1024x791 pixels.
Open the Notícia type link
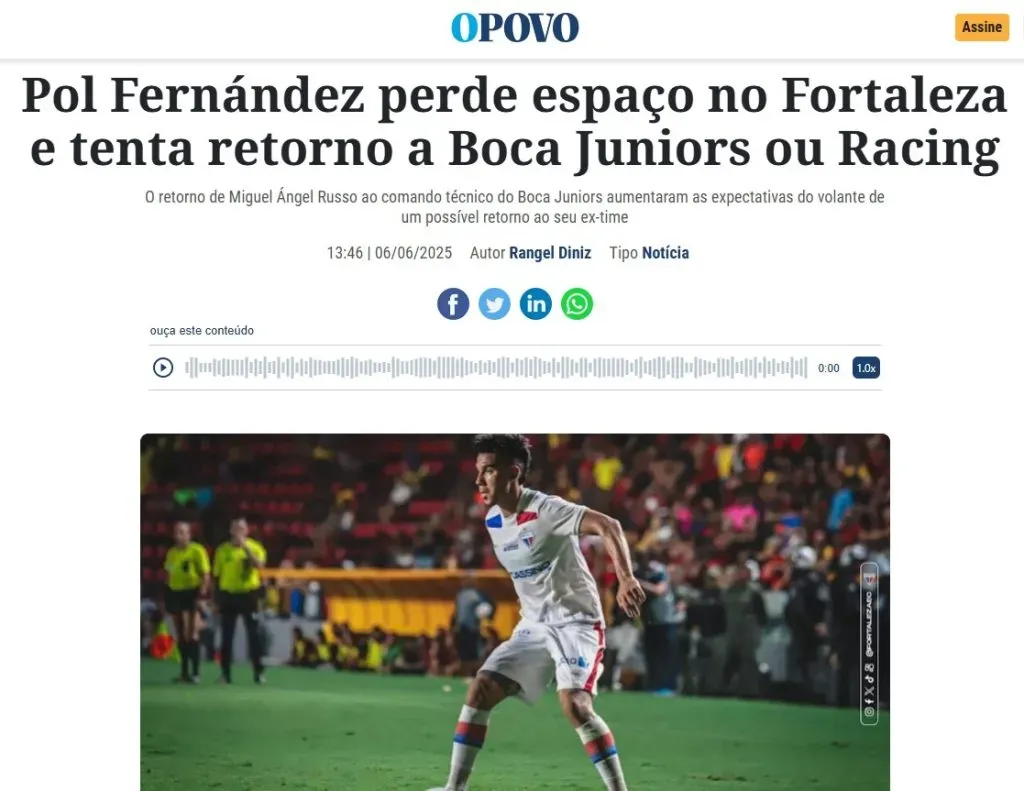point(665,253)
